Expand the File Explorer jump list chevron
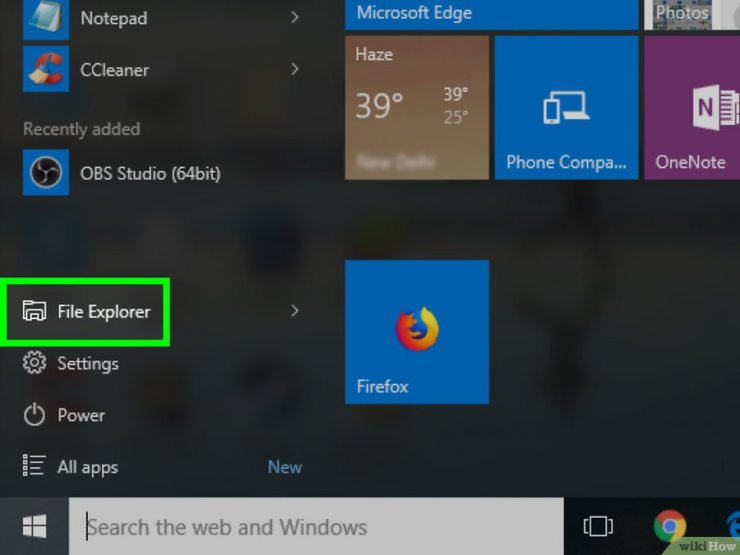The image size is (740, 555). click(295, 311)
